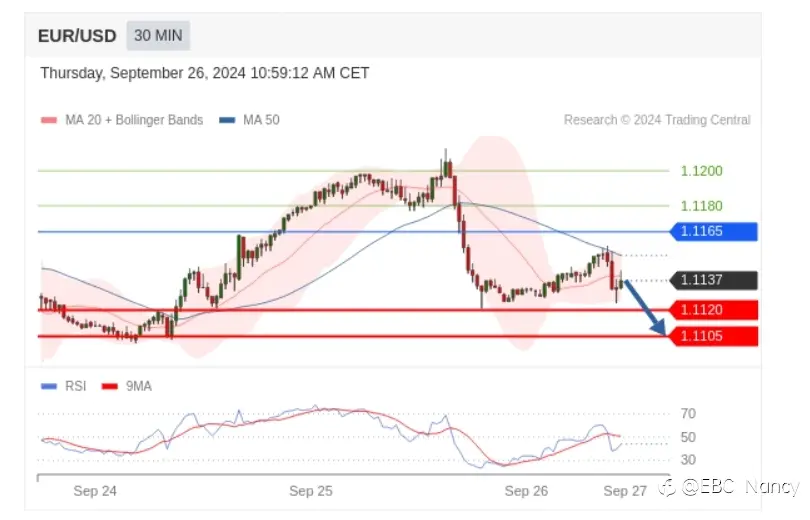Click the Sep 25 date axis label
The height and width of the screenshot is (520, 810).
pos(311,491)
